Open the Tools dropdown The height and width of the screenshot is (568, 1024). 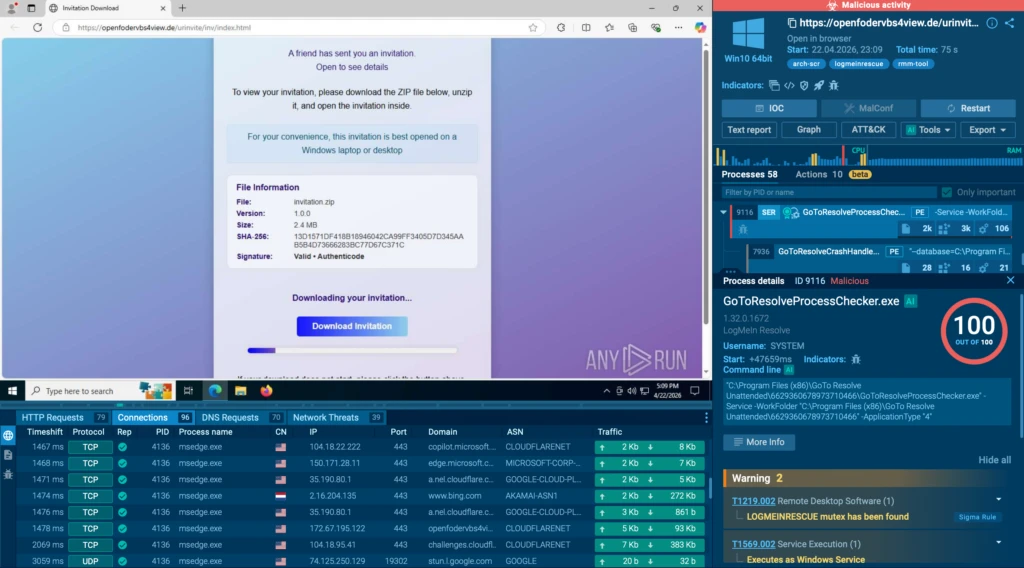click(x=928, y=130)
